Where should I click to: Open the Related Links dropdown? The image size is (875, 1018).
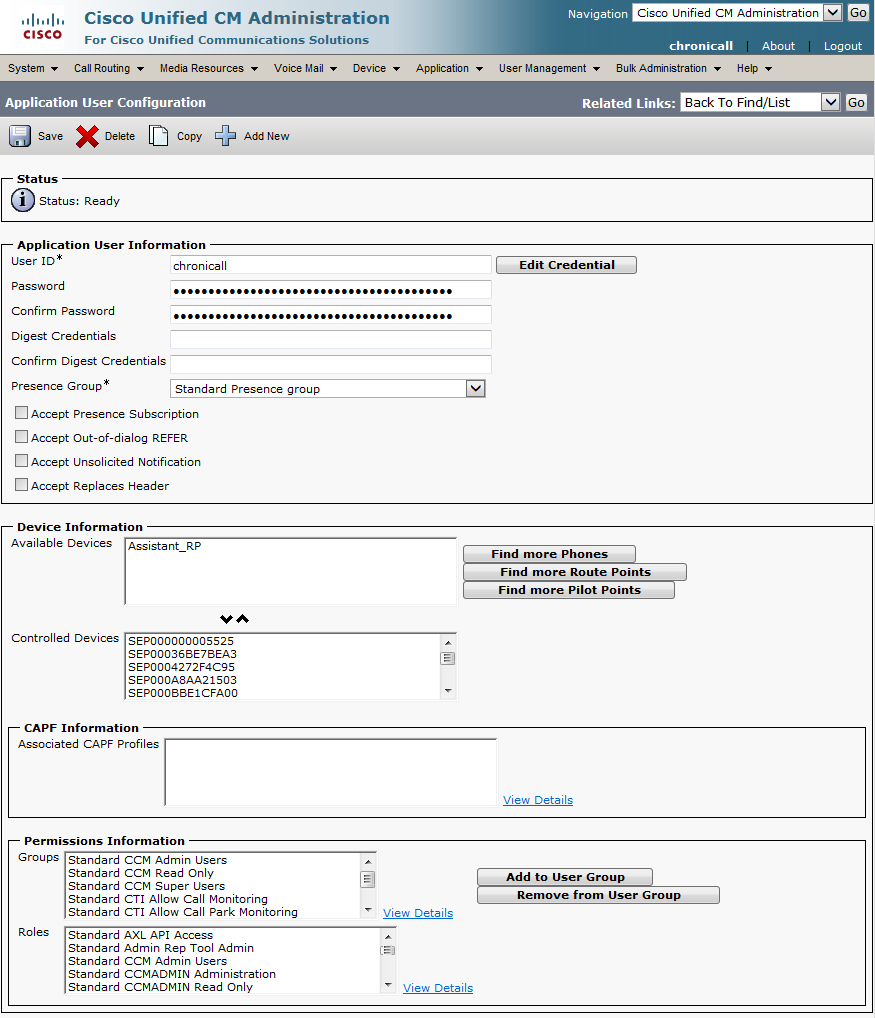coord(830,102)
